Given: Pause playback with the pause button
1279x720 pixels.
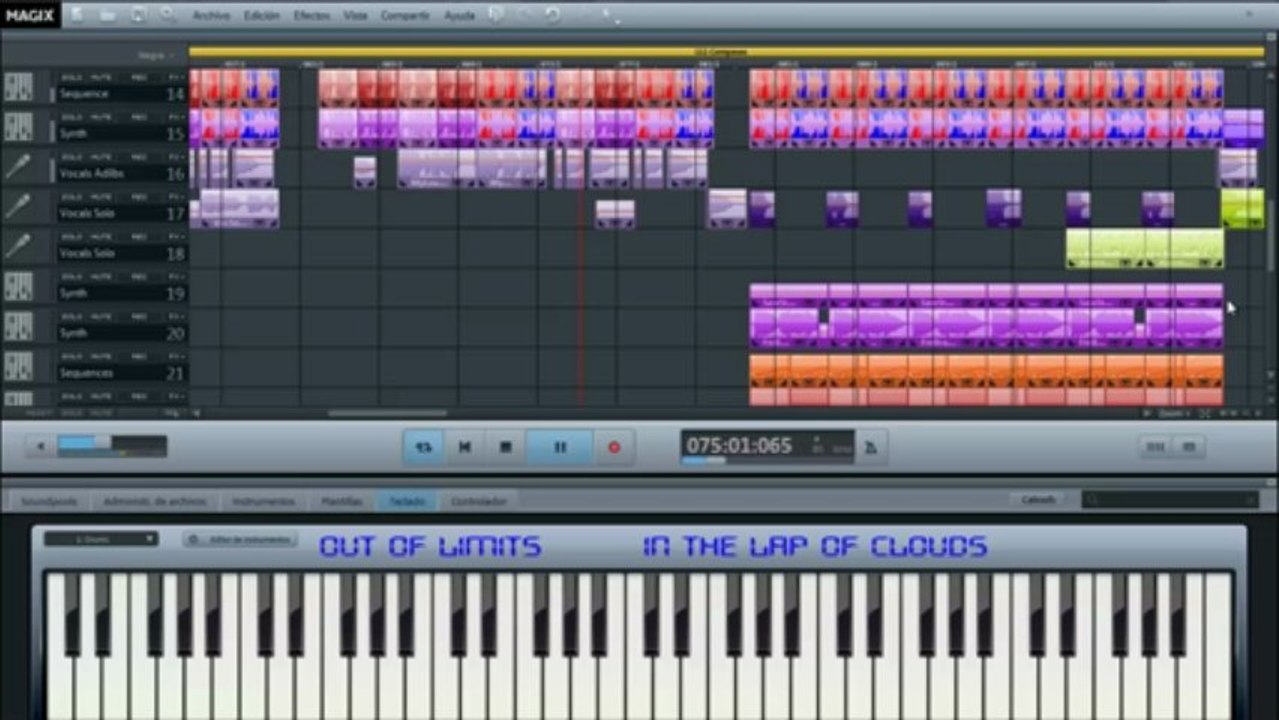Looking at the screenshot, I should [560, 447].
